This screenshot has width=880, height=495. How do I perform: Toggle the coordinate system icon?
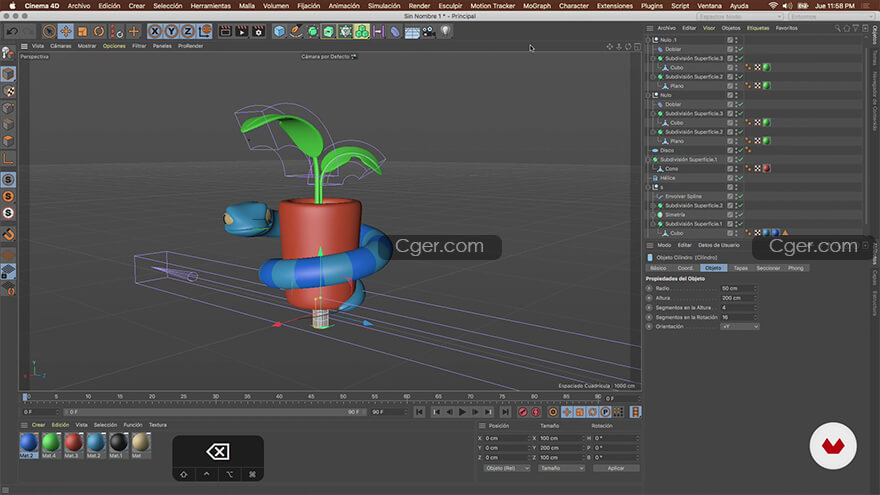(x=205, y=31)
